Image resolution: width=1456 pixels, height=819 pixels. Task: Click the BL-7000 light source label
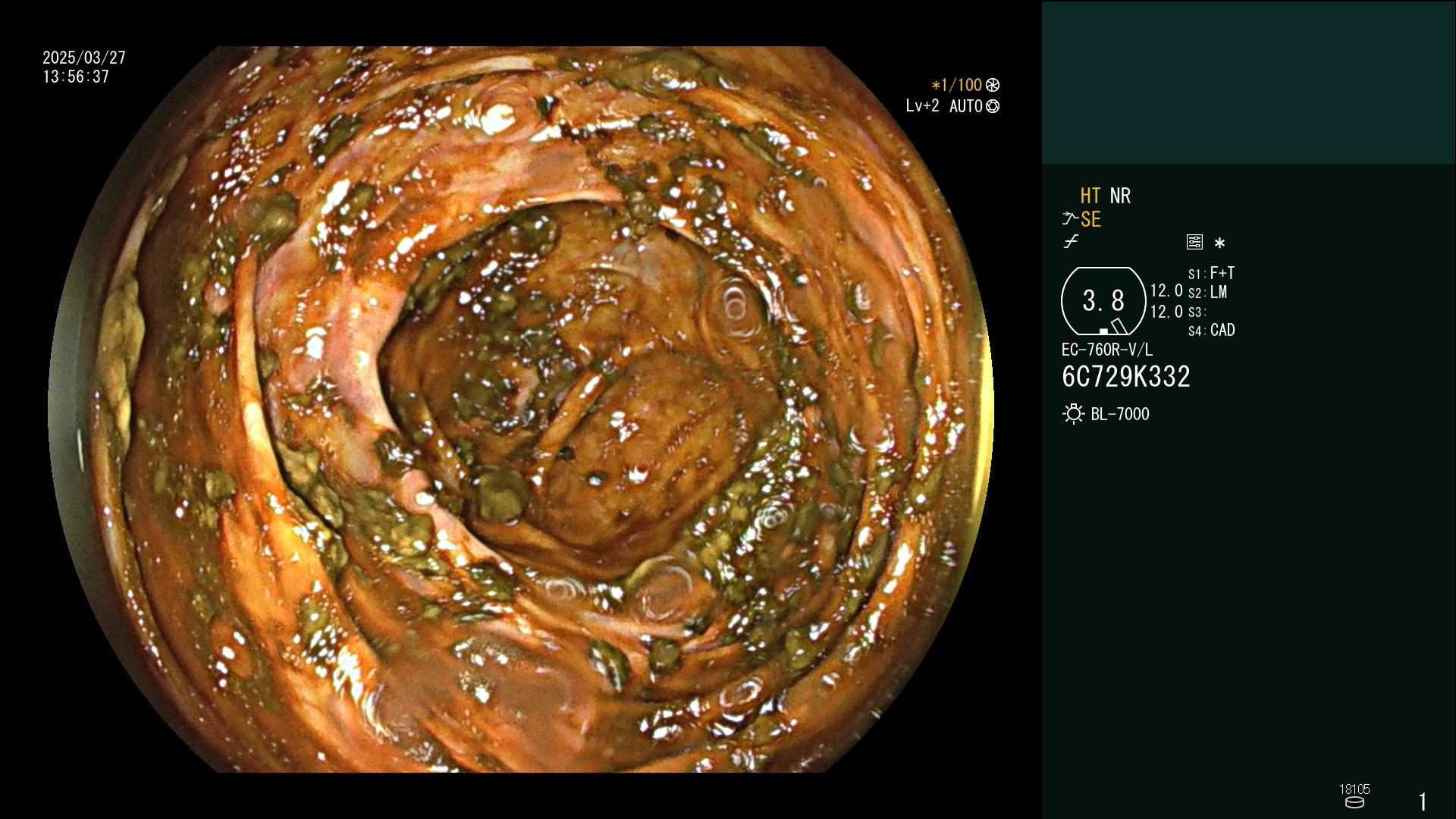coord(1120,414)
